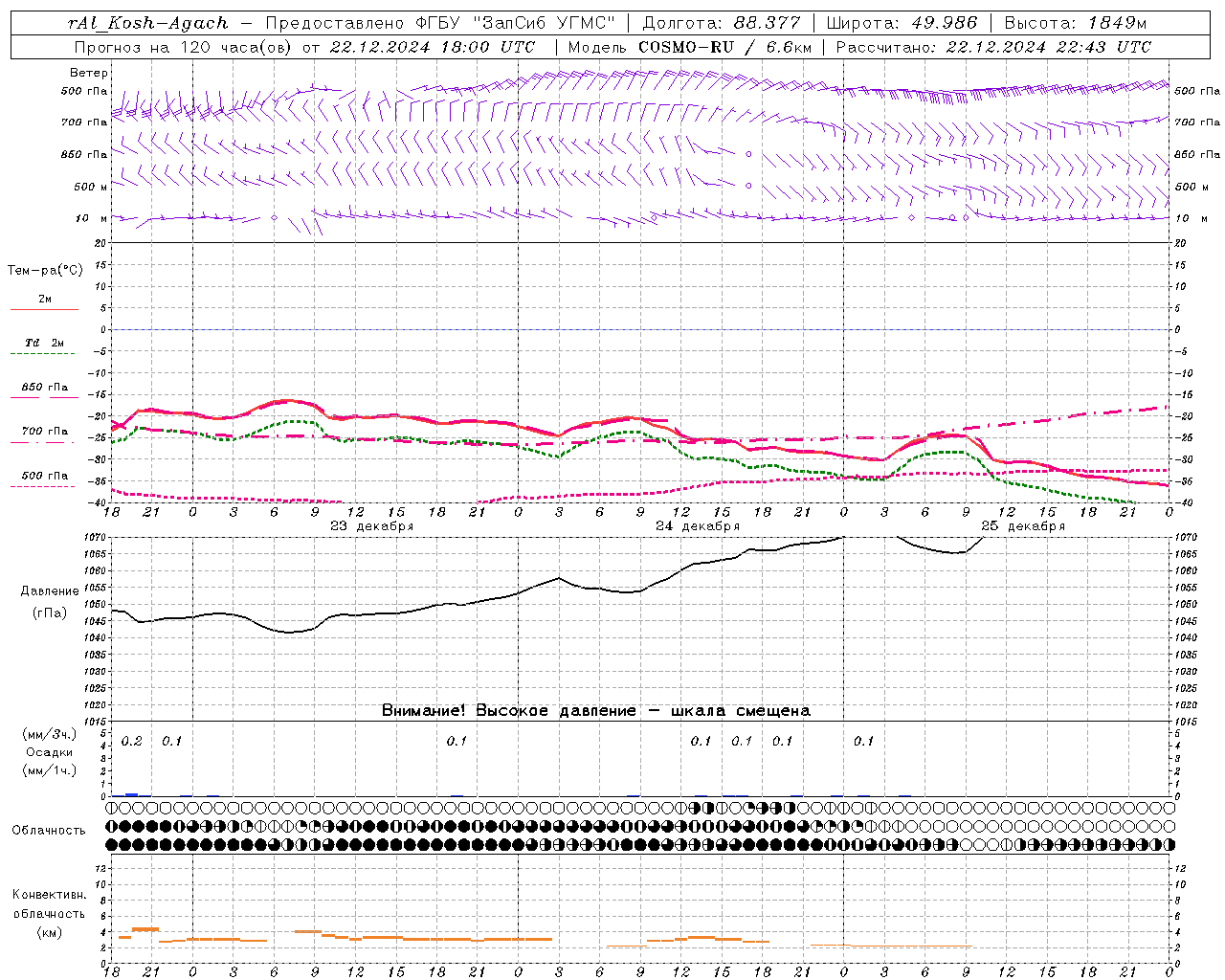
Task: Click the 10 м wind level label beside Ветер
Action: [93, 218]
